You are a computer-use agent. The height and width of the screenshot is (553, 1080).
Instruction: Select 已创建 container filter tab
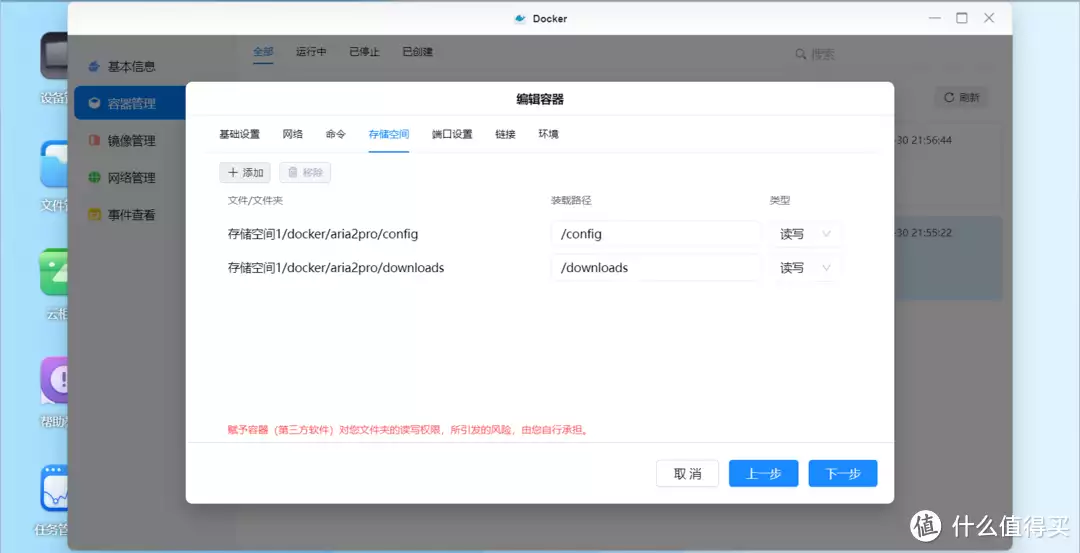coord(417,52)
